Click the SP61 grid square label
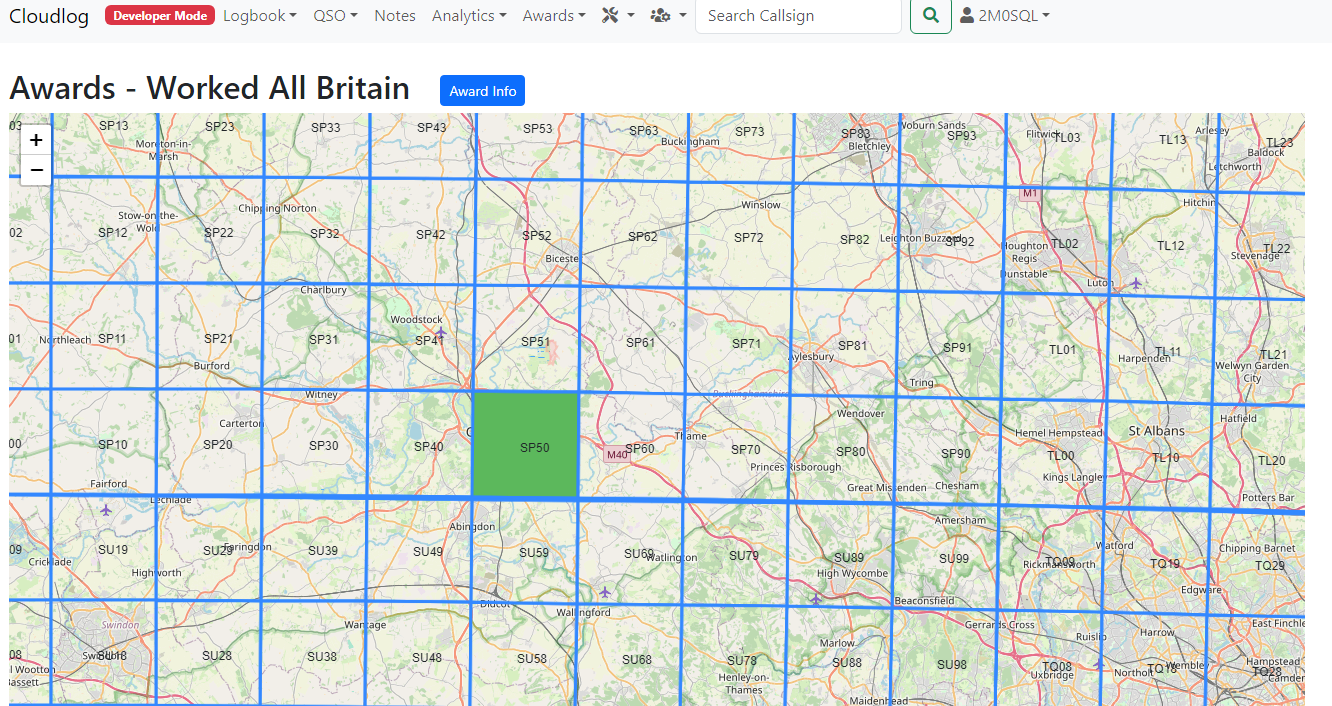The height and width of the screenshot is (706, 1332). [640, 343]
